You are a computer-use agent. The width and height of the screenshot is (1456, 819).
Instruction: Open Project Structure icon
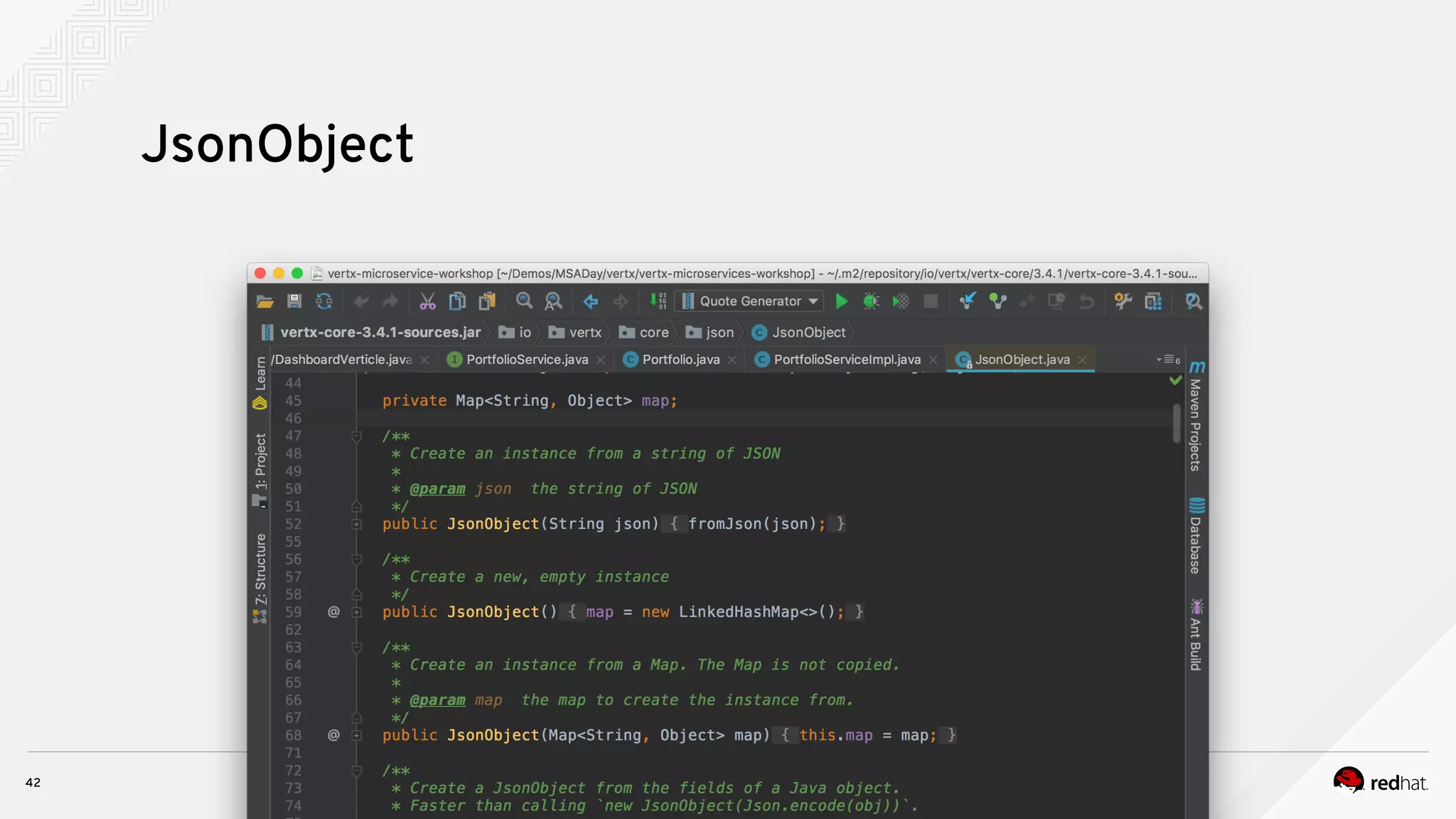(x=1153, y=301)
